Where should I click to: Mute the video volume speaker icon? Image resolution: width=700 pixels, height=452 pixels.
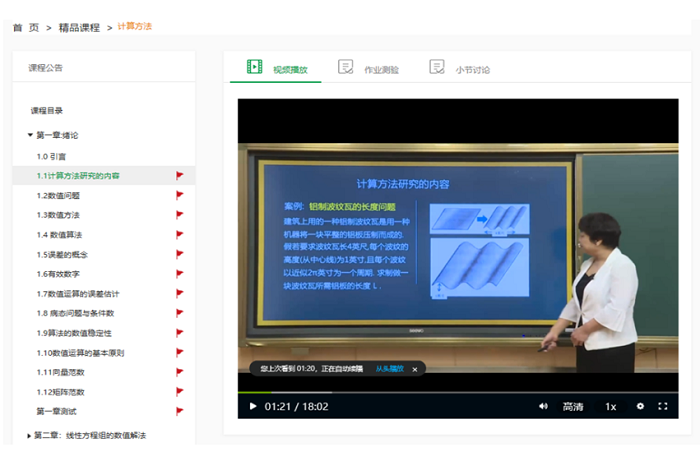click(543, 407)
